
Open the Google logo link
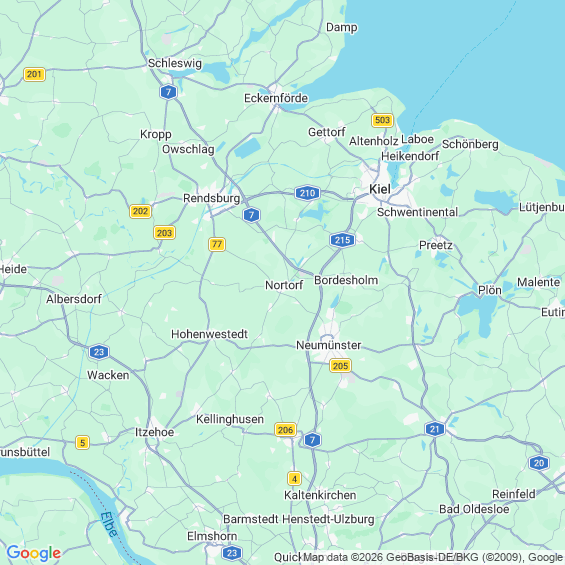[x=34, y=553]
